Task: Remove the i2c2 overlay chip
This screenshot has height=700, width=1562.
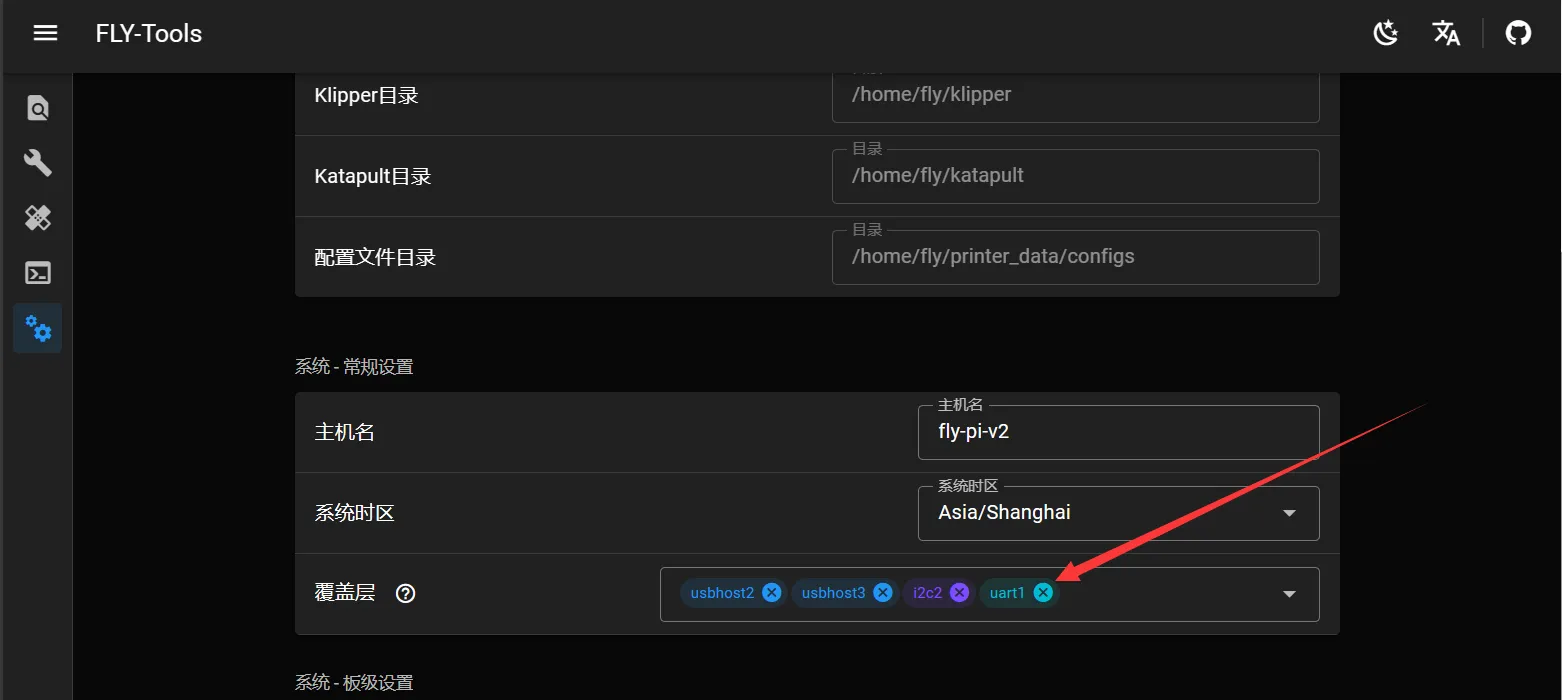Action: 959,593
